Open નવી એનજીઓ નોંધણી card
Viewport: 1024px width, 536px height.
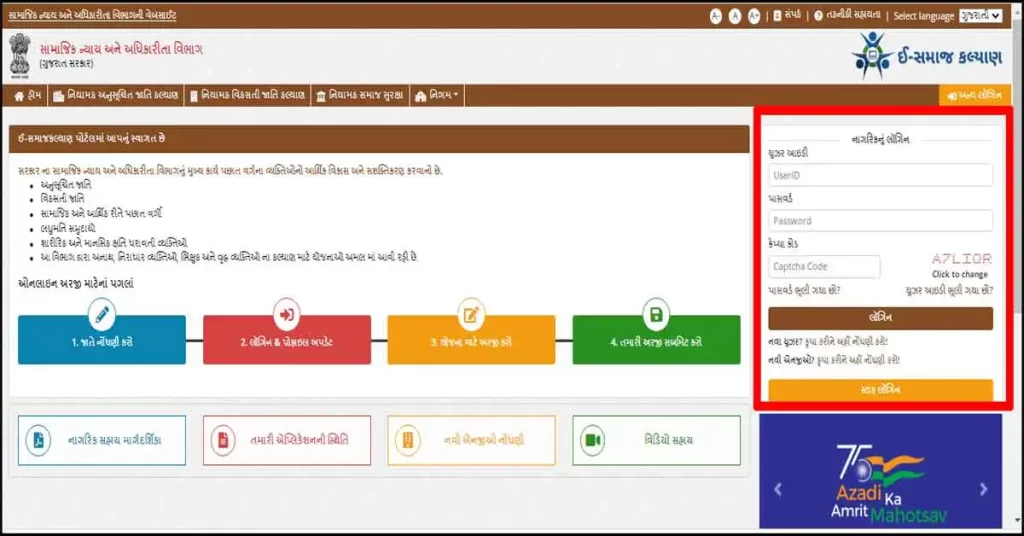point(471,441)
